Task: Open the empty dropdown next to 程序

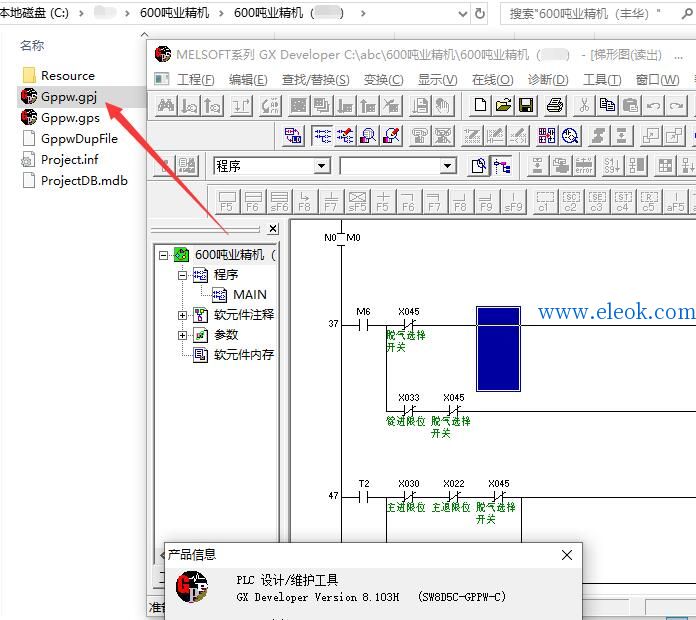Action: [448, 166]
